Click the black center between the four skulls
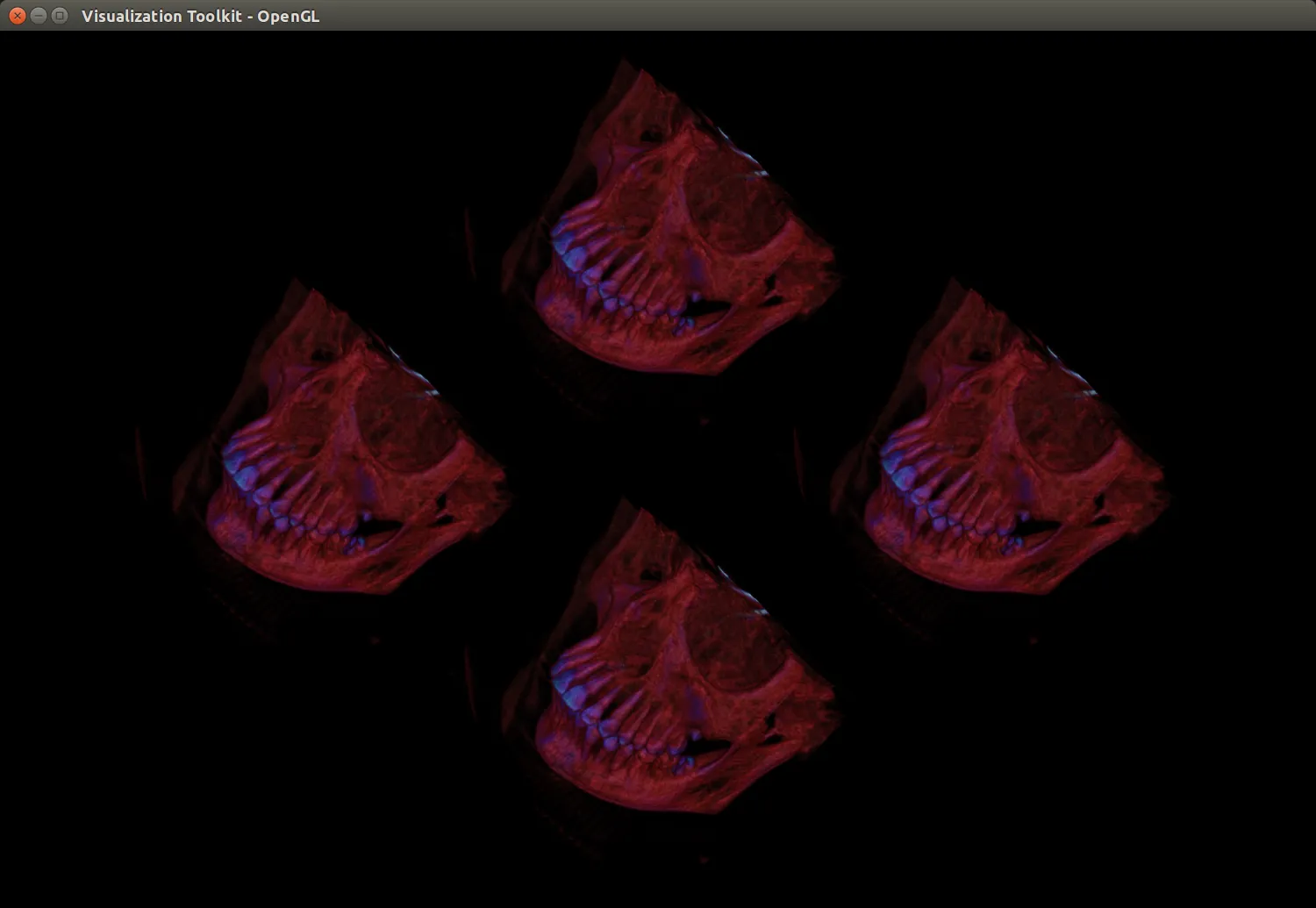This screenshot has width=1316, height=908. [x=671, y=439]
